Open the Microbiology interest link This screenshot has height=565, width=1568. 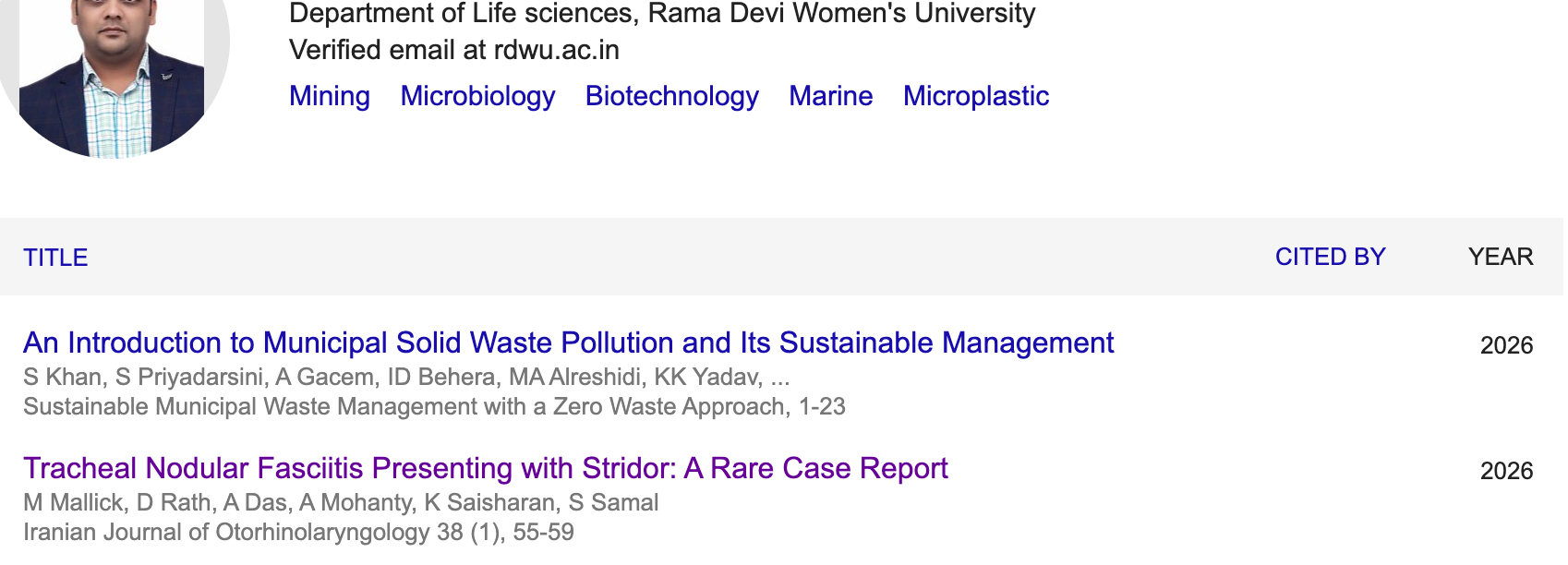coord(477,96)
